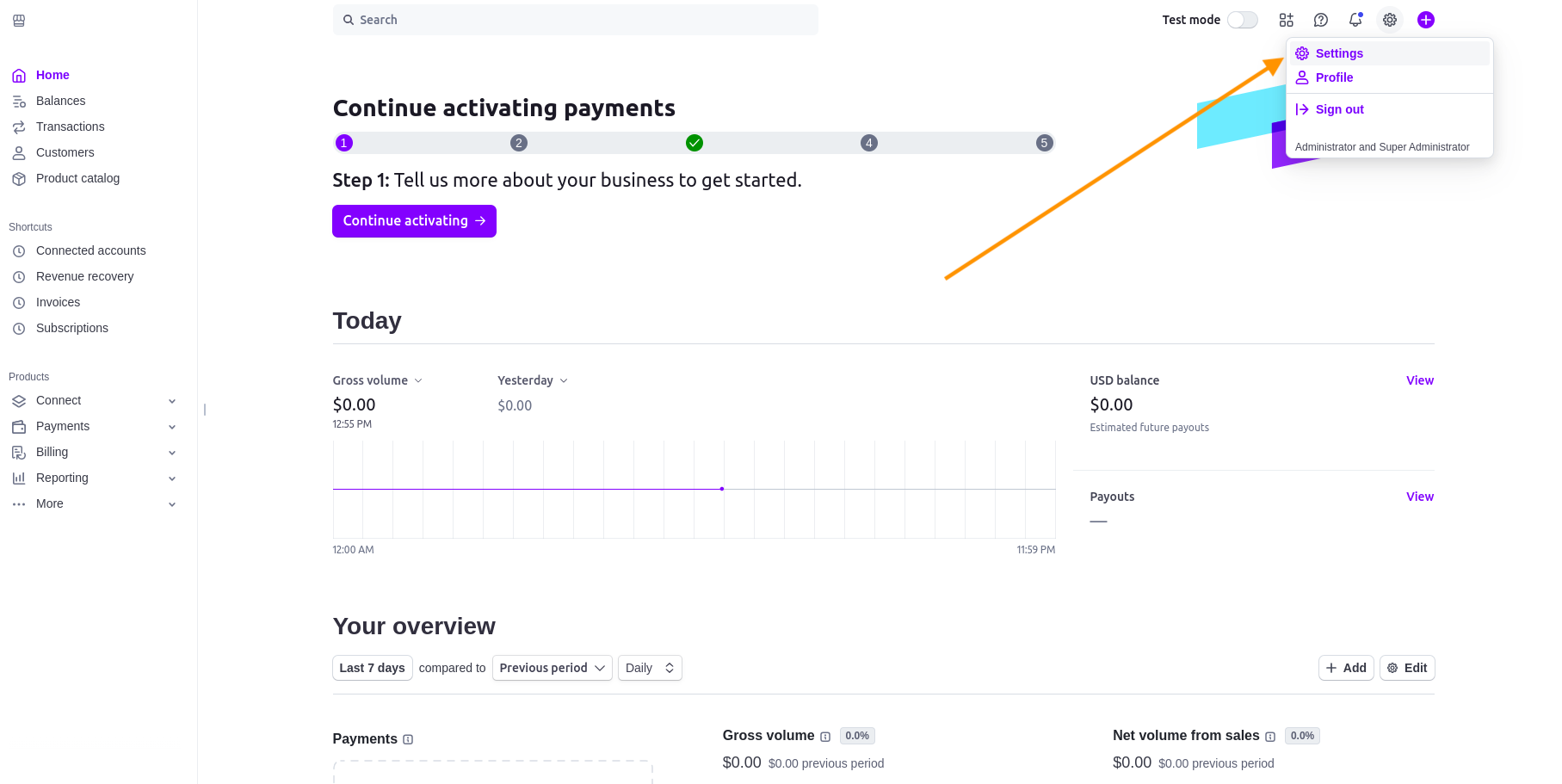Open Customers page
Viewport: 1562px width, 784px height.
[x=65, y=152]
